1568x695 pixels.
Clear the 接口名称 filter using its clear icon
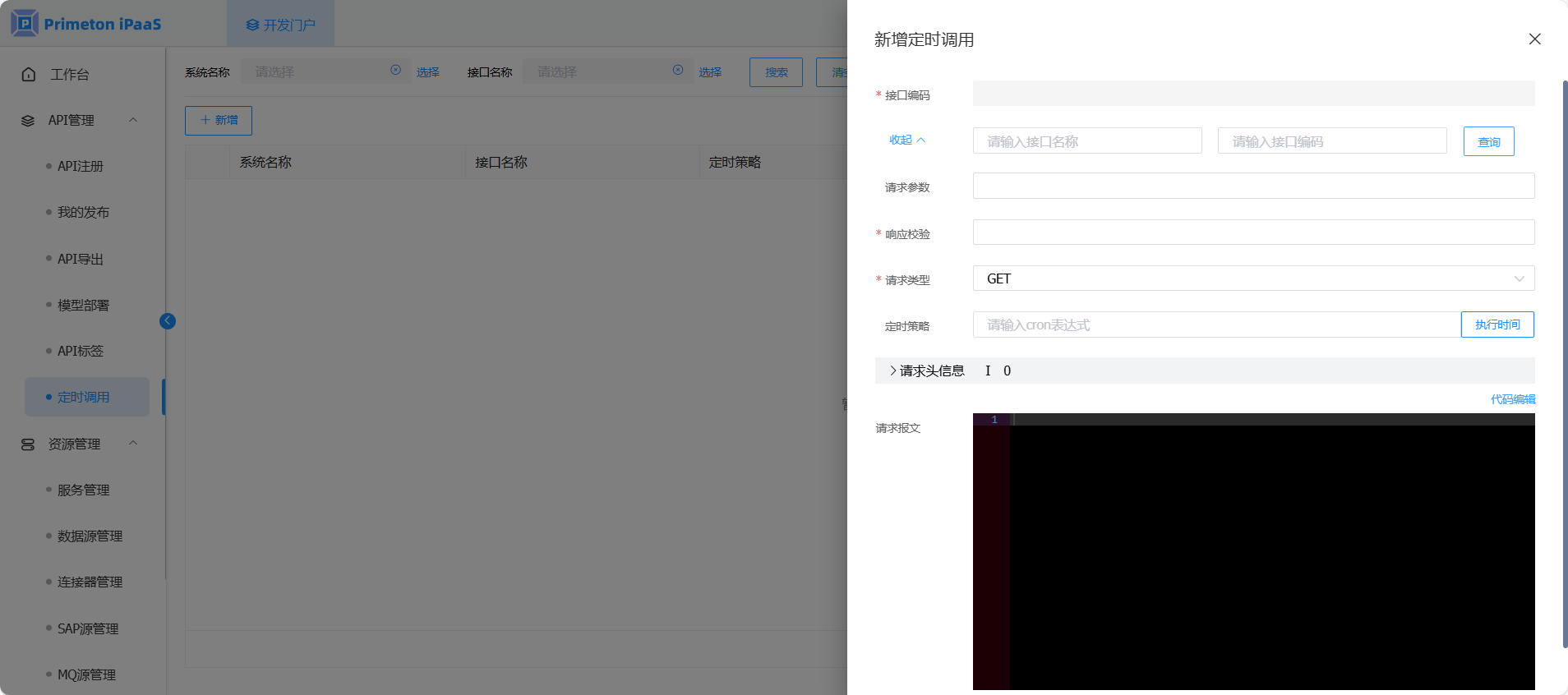678,71
